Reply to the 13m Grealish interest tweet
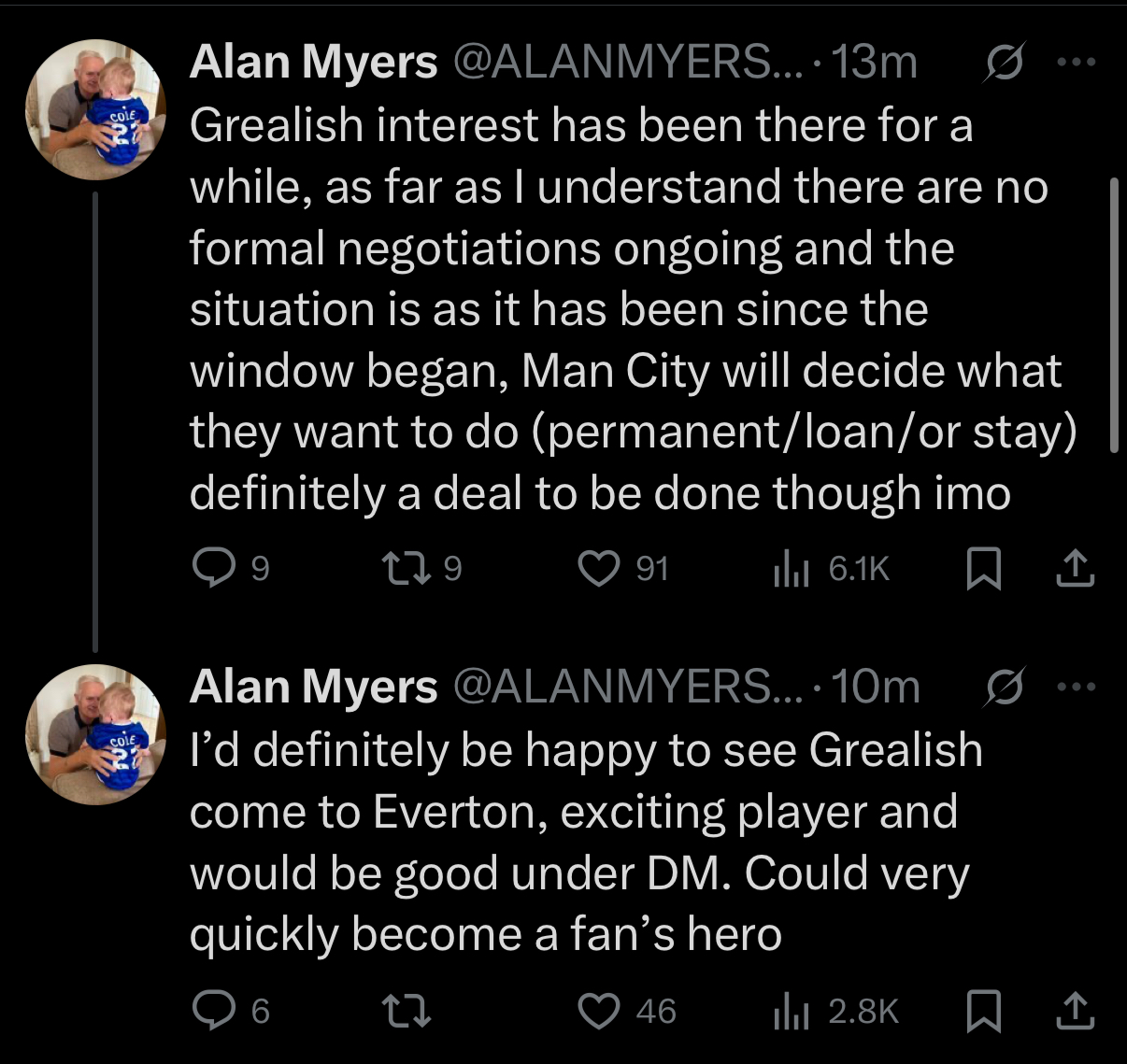This screenshot has width=1127, height=1064. [x=212, y=568]
